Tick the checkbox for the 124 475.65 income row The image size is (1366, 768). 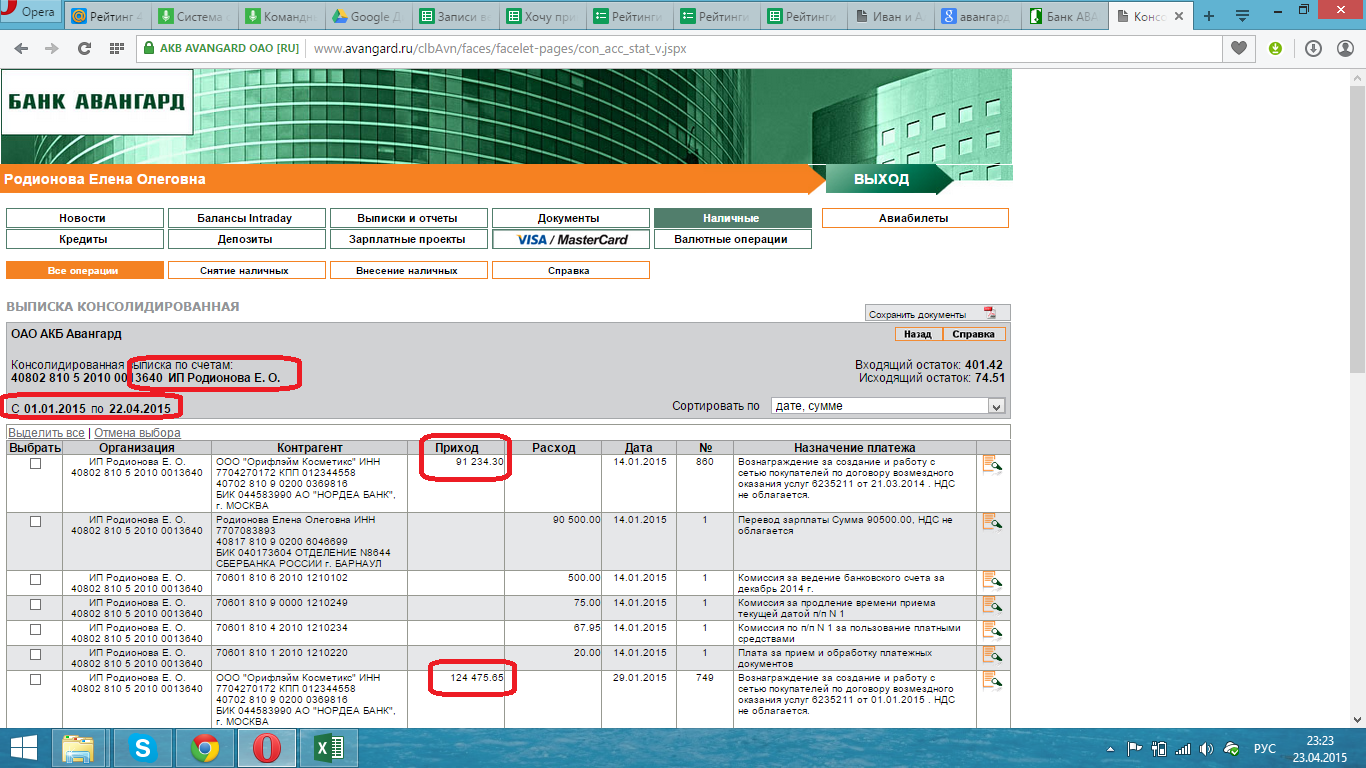click(35, 679)
